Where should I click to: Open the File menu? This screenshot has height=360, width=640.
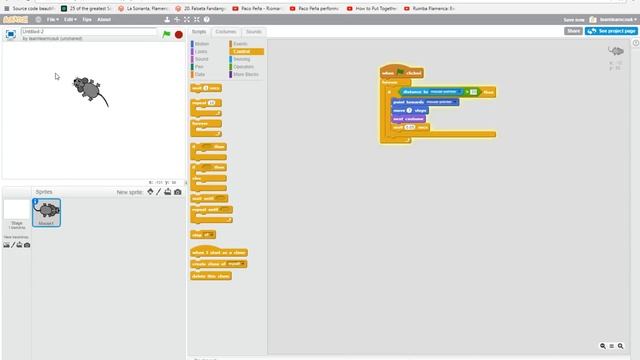(x=52, y=19)
